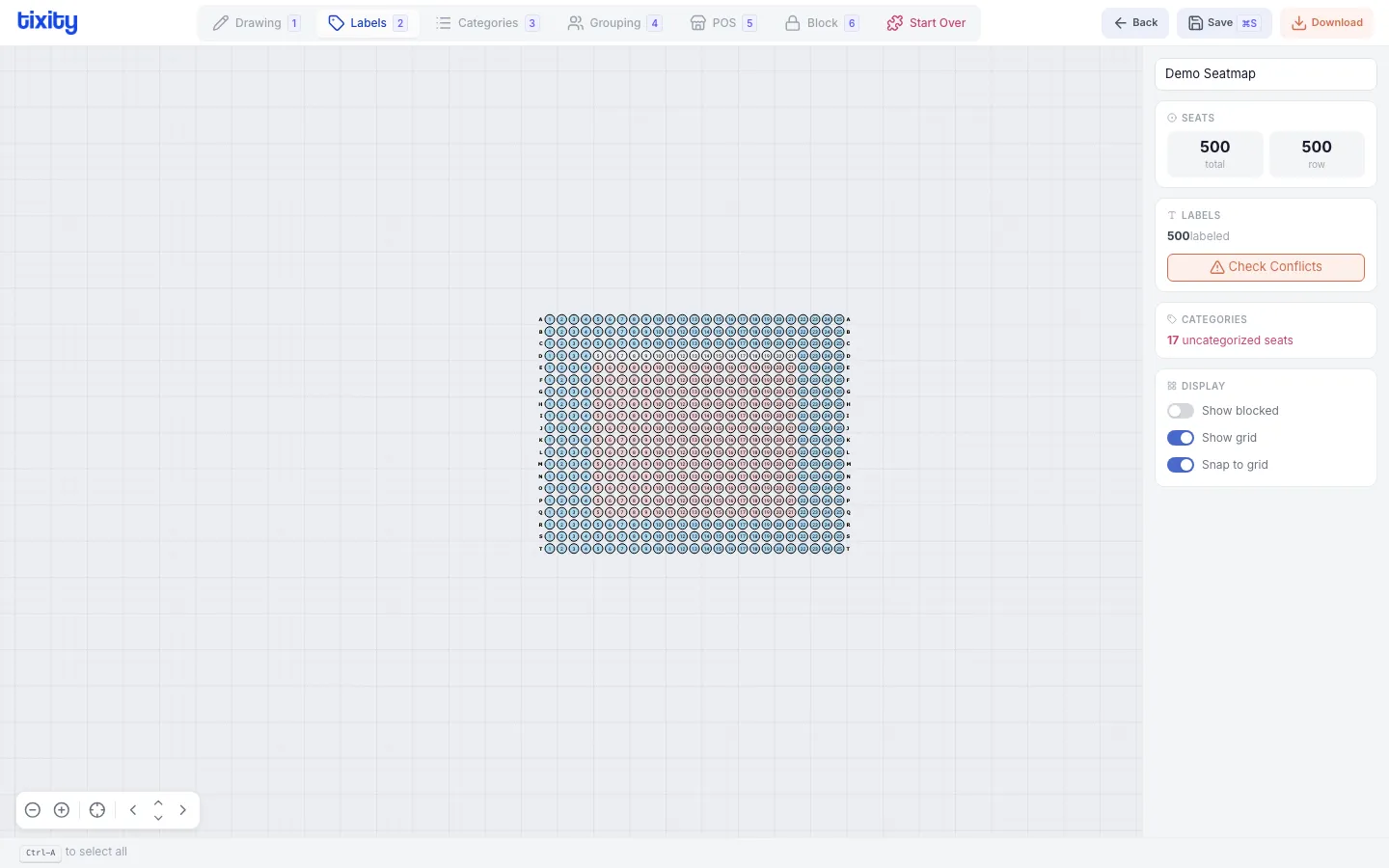The image size is (1389, 868).
Task: Pan the canvas right with arrow
Action: (183, 810)
